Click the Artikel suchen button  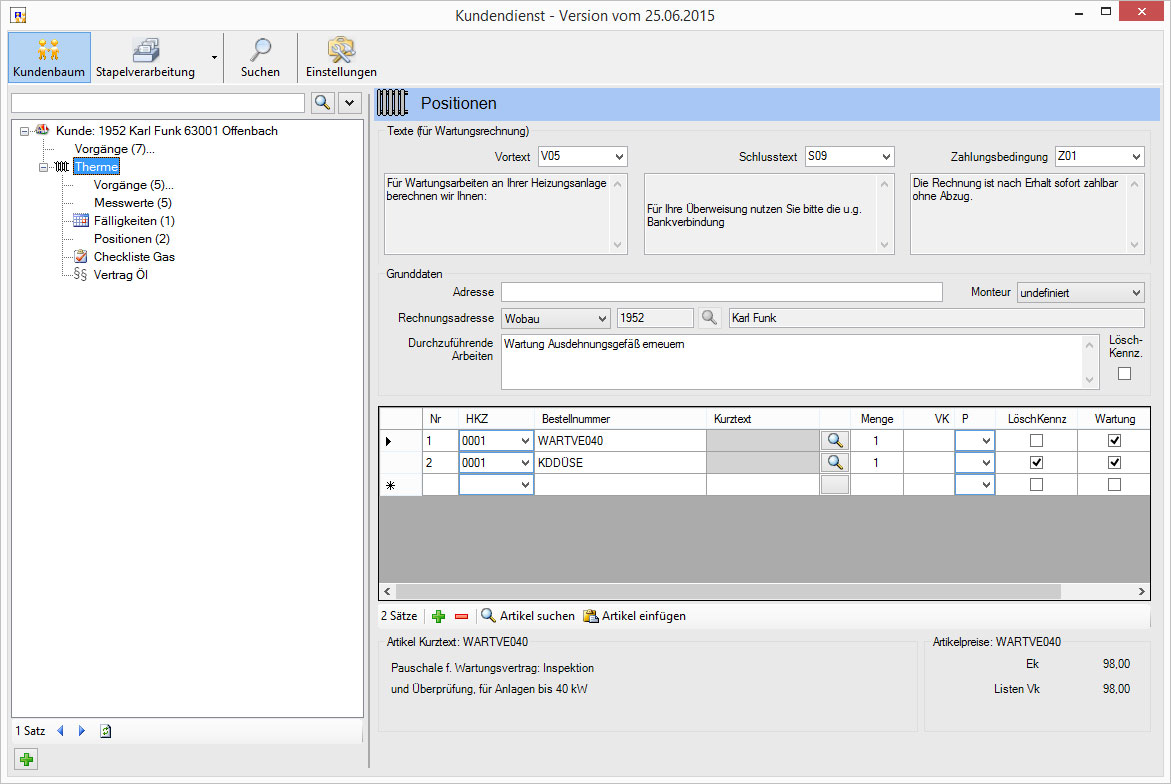(528, 617)
